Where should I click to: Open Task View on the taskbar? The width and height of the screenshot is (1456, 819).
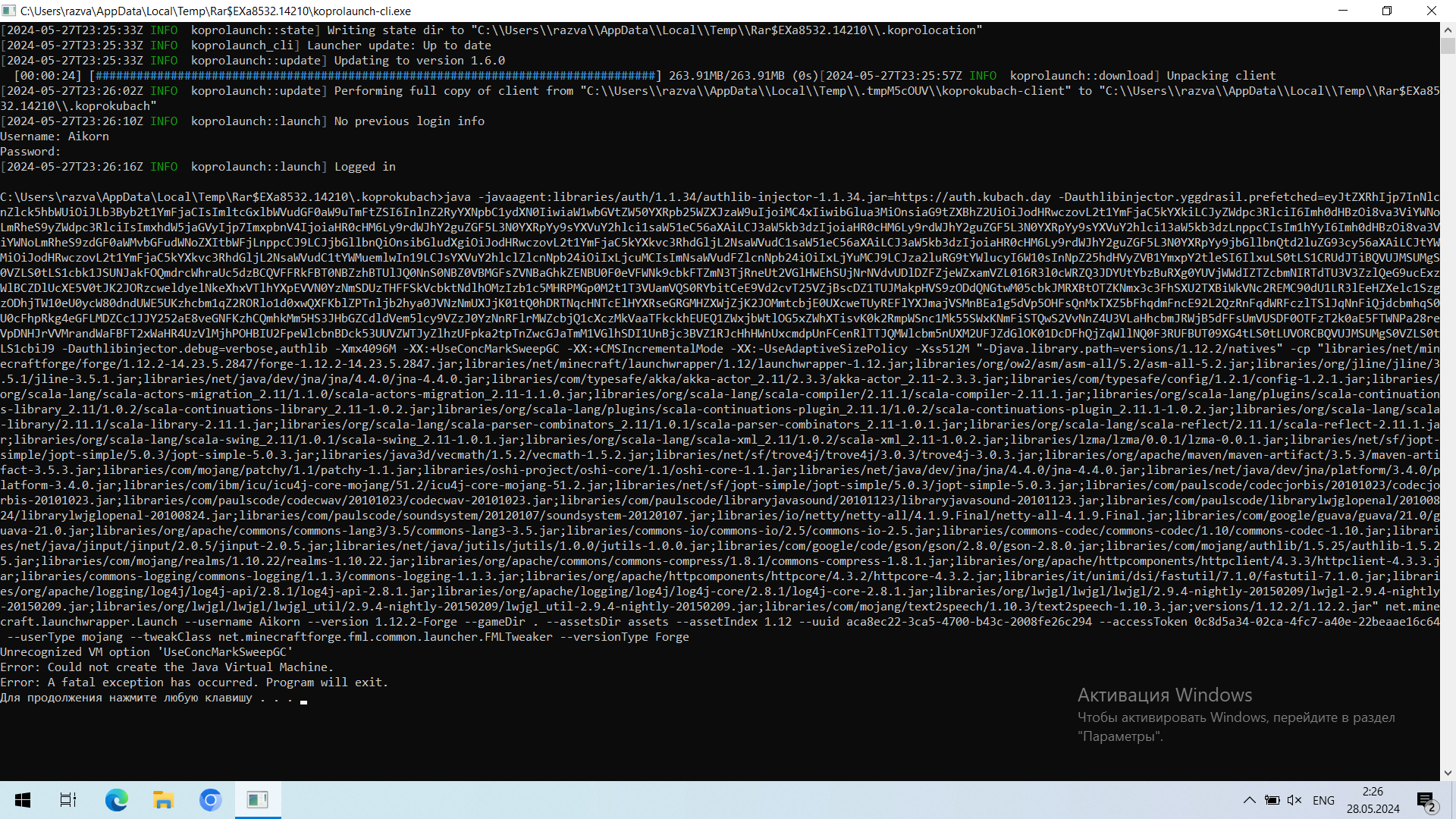click(68, 800)
